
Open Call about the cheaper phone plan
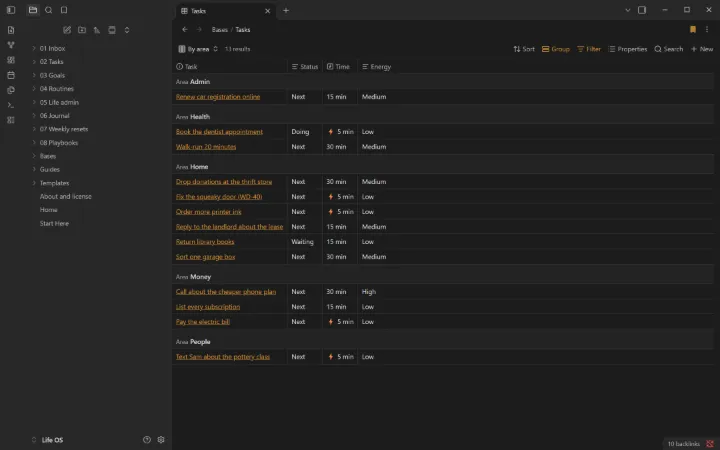[x=225, y=292]
